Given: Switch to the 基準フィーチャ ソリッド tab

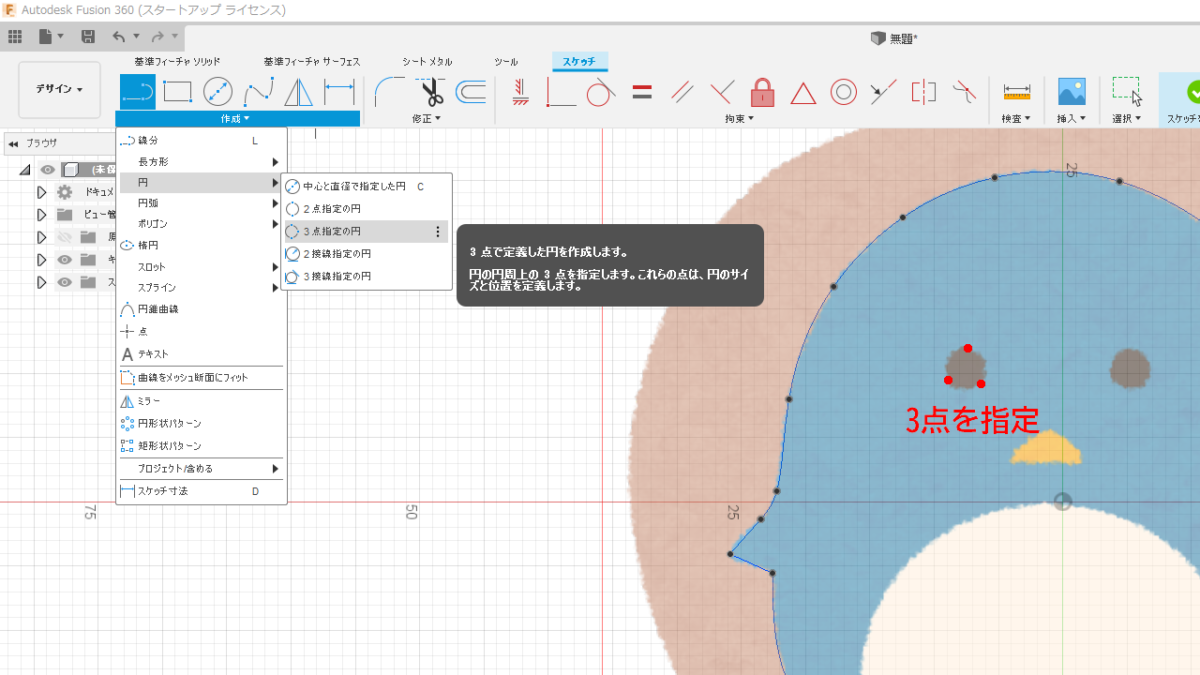Looking at the screenshot, I should 178,62.
